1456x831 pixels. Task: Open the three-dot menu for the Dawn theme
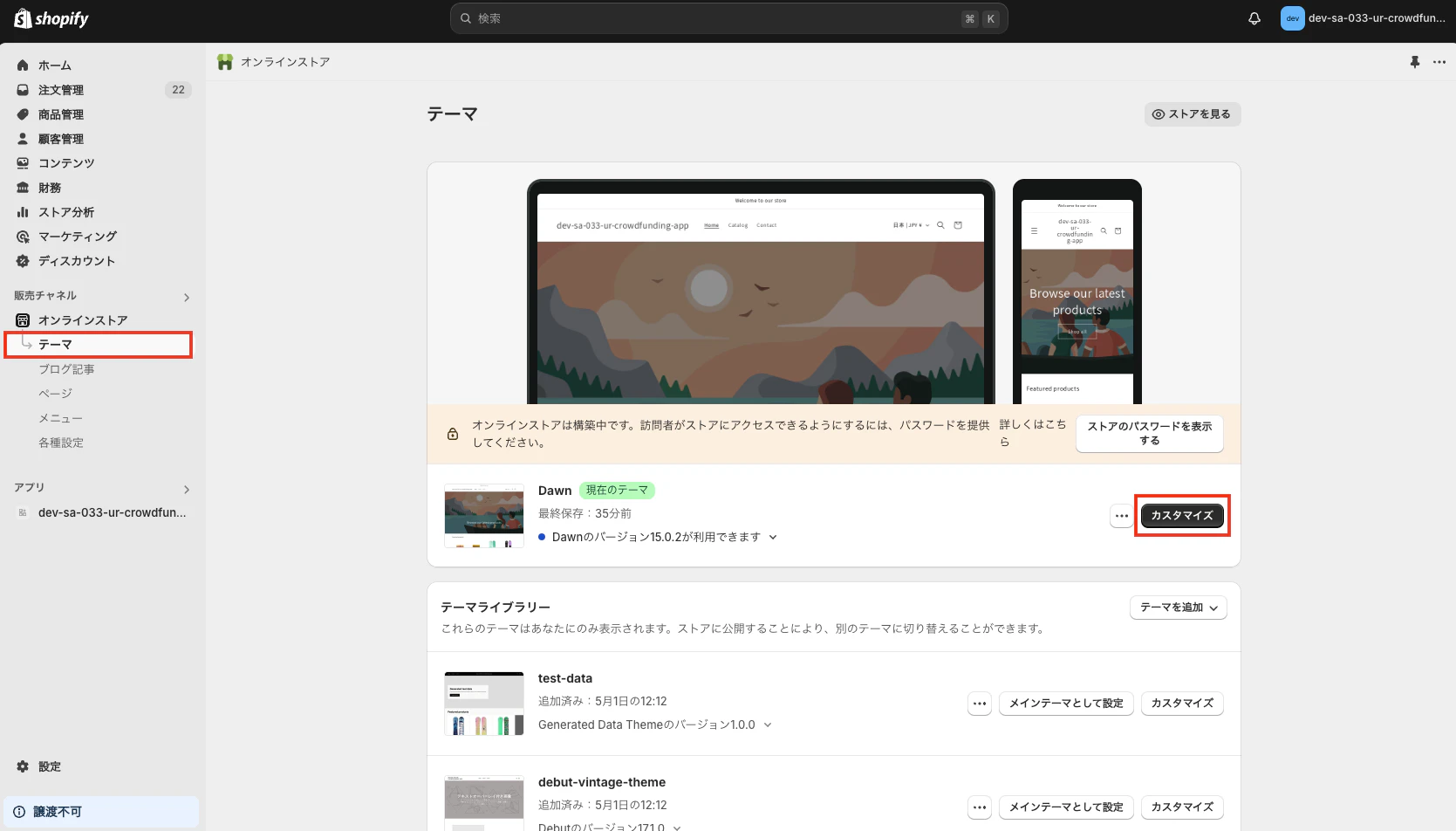point(1121,515)
